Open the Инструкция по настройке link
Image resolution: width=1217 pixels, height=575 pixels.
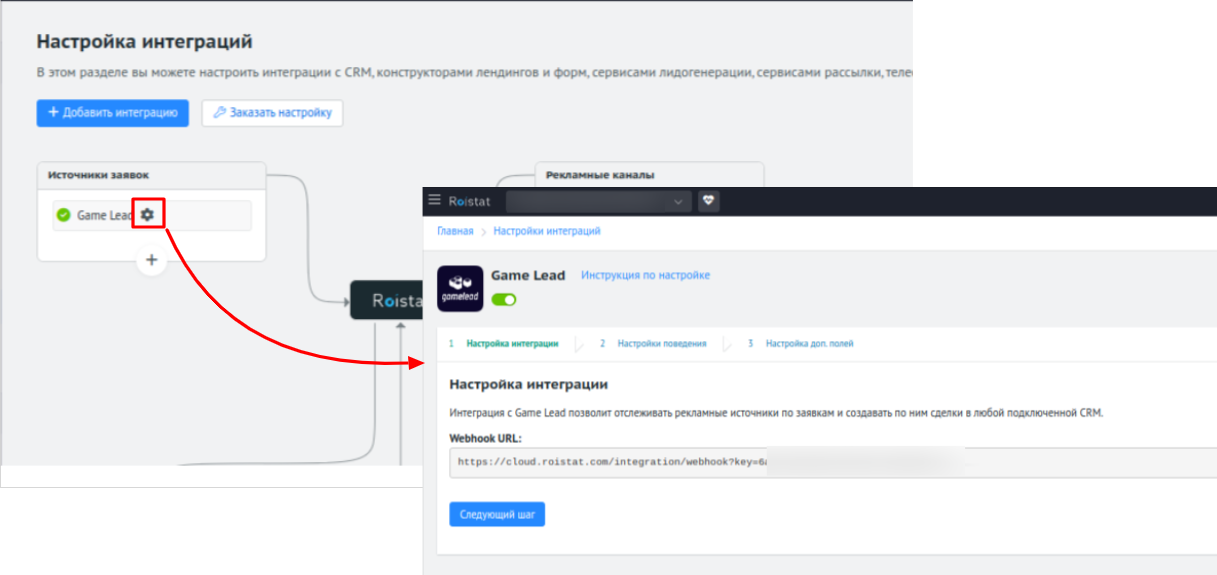(x=645, y=275)
